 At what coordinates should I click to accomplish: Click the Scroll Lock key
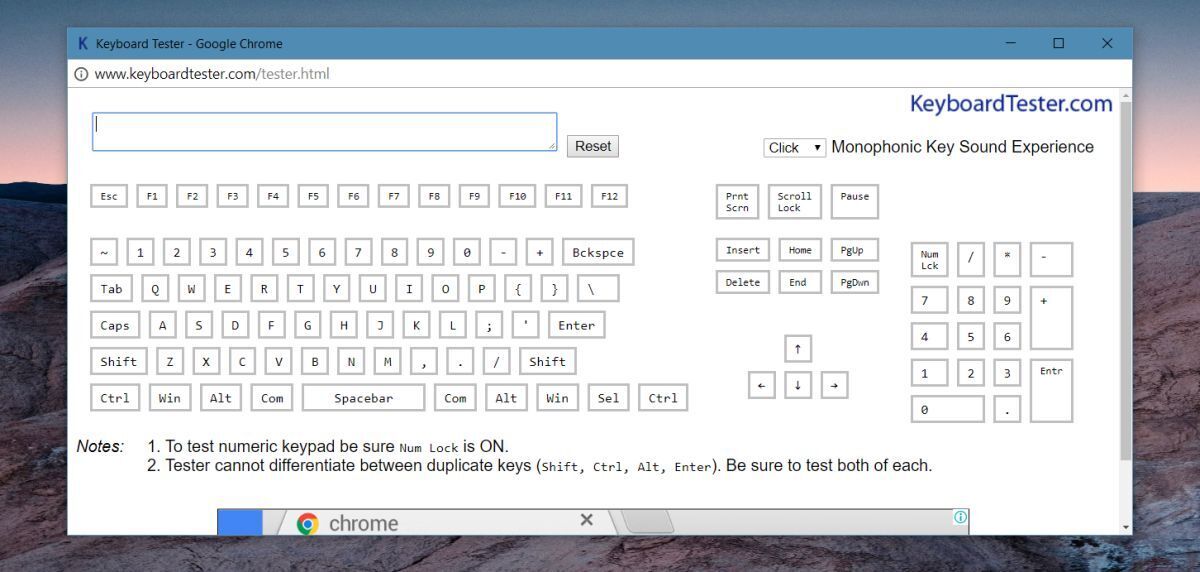pos(795,201)
